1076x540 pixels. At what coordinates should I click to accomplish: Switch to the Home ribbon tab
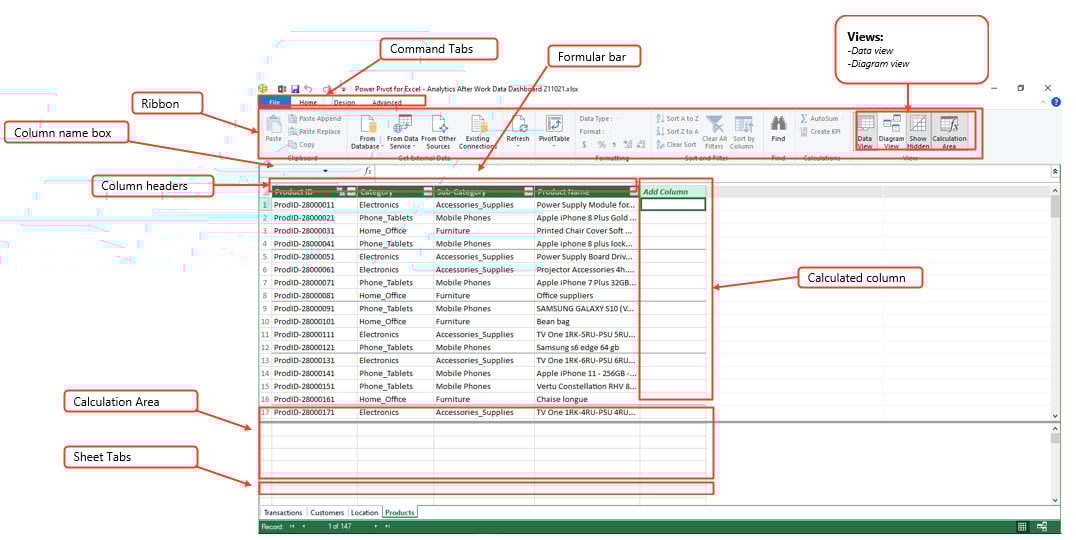tap(308, 102)
